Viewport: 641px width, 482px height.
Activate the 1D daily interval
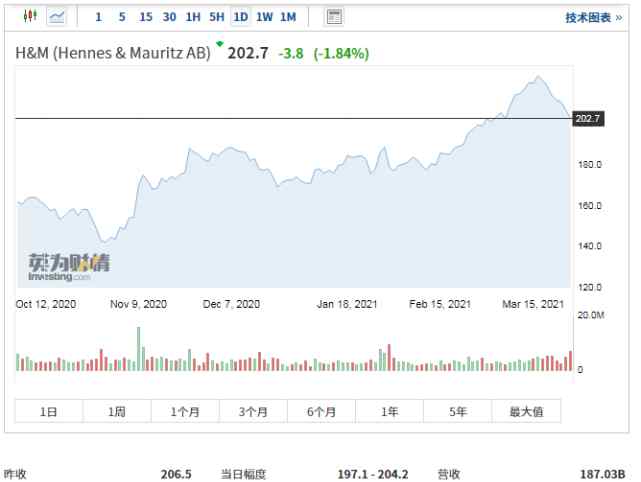pos(240,17)
